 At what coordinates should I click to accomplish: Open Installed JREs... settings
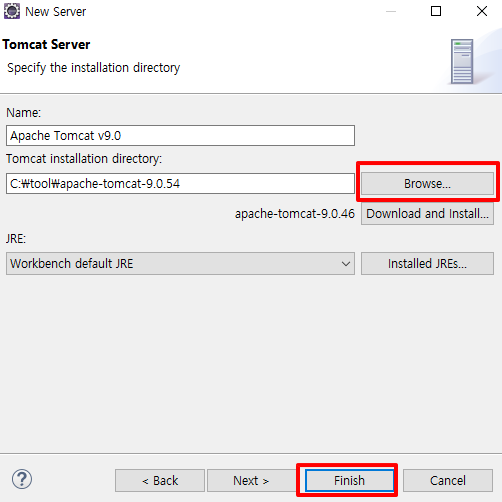click(427, 264)
